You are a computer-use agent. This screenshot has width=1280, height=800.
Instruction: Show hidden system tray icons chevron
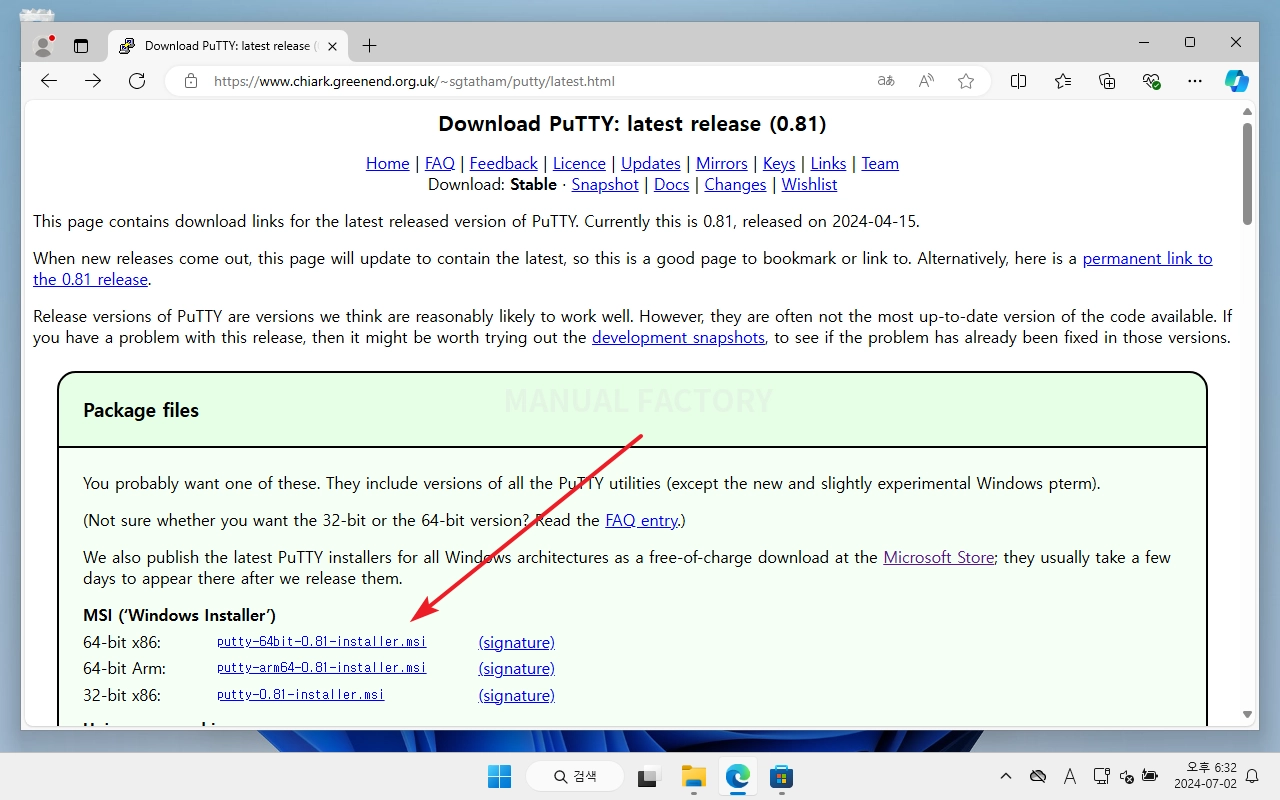pos(1006,776)
